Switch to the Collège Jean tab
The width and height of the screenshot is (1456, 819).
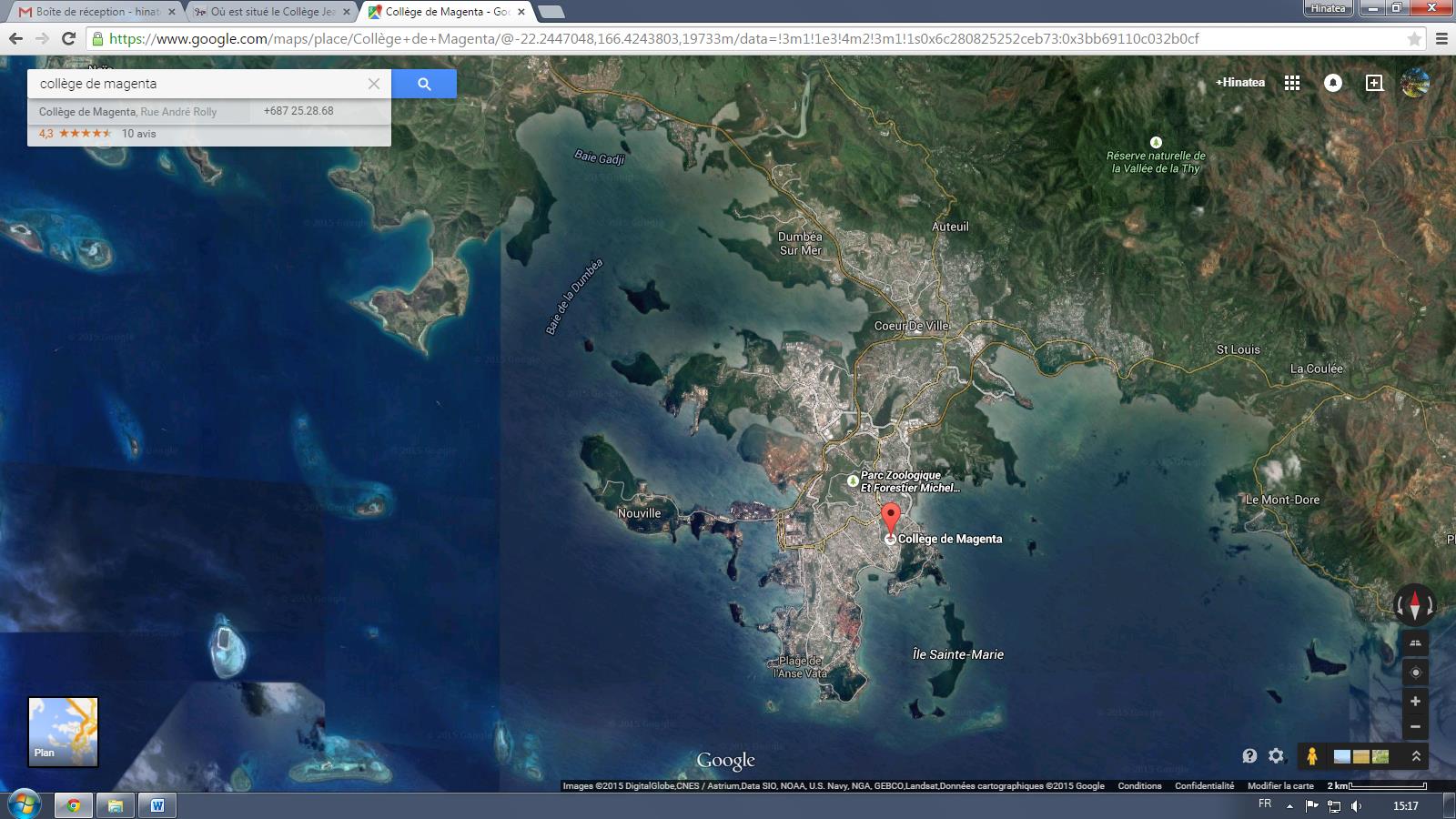pyautogui.click(x=271, y=12)
